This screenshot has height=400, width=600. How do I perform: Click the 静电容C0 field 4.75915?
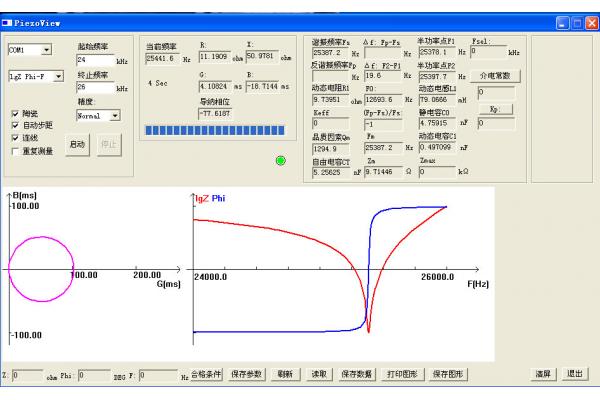coord(437,123)
